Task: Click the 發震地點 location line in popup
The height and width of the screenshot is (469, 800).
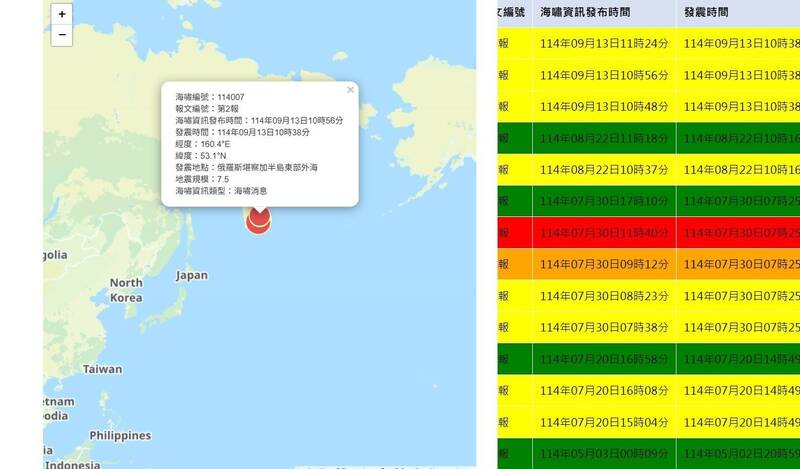Action: click(246, 167)
